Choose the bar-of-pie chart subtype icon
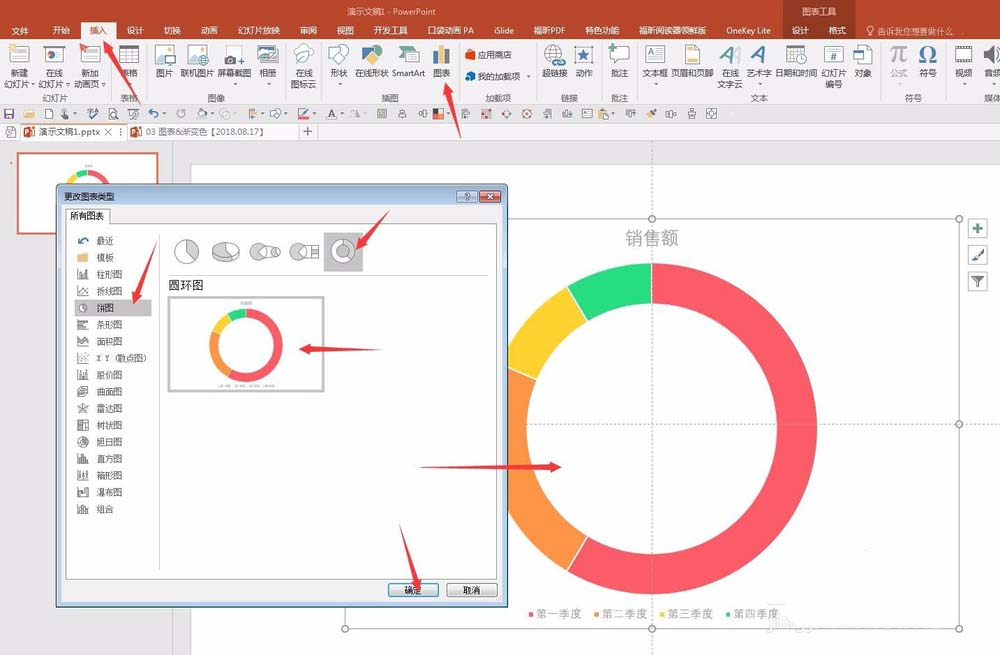 (x=304, y=252)
